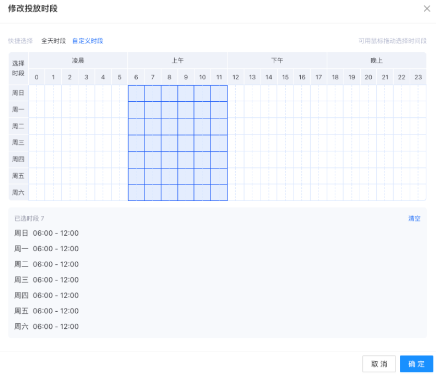Click the 周一 row label
Viewport: 436px width, 375px height.
18,110
